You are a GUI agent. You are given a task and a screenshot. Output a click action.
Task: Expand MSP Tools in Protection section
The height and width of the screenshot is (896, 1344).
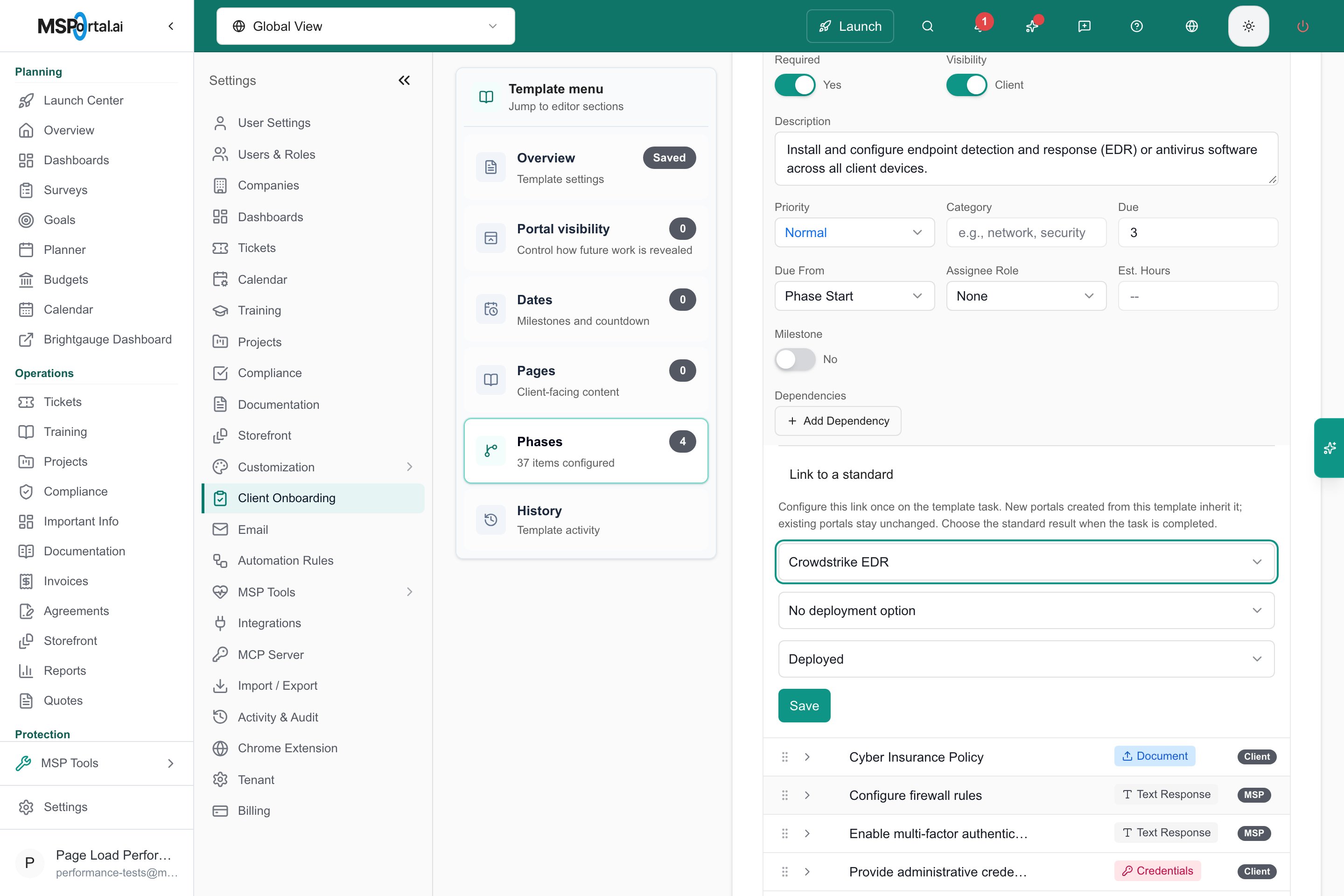point(97,763)
